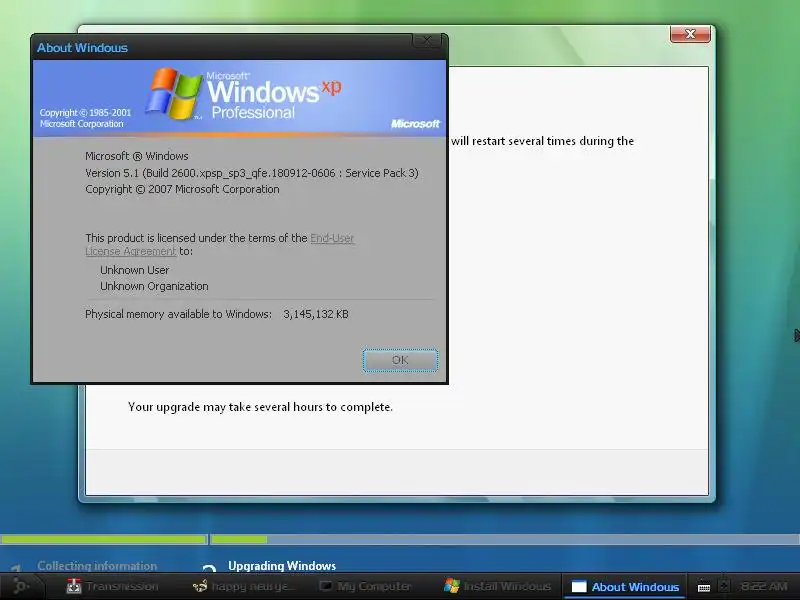Screen dimensions: 800x600
Task: Click the 8:22 AM clock
Action: (x=764, y=587)
